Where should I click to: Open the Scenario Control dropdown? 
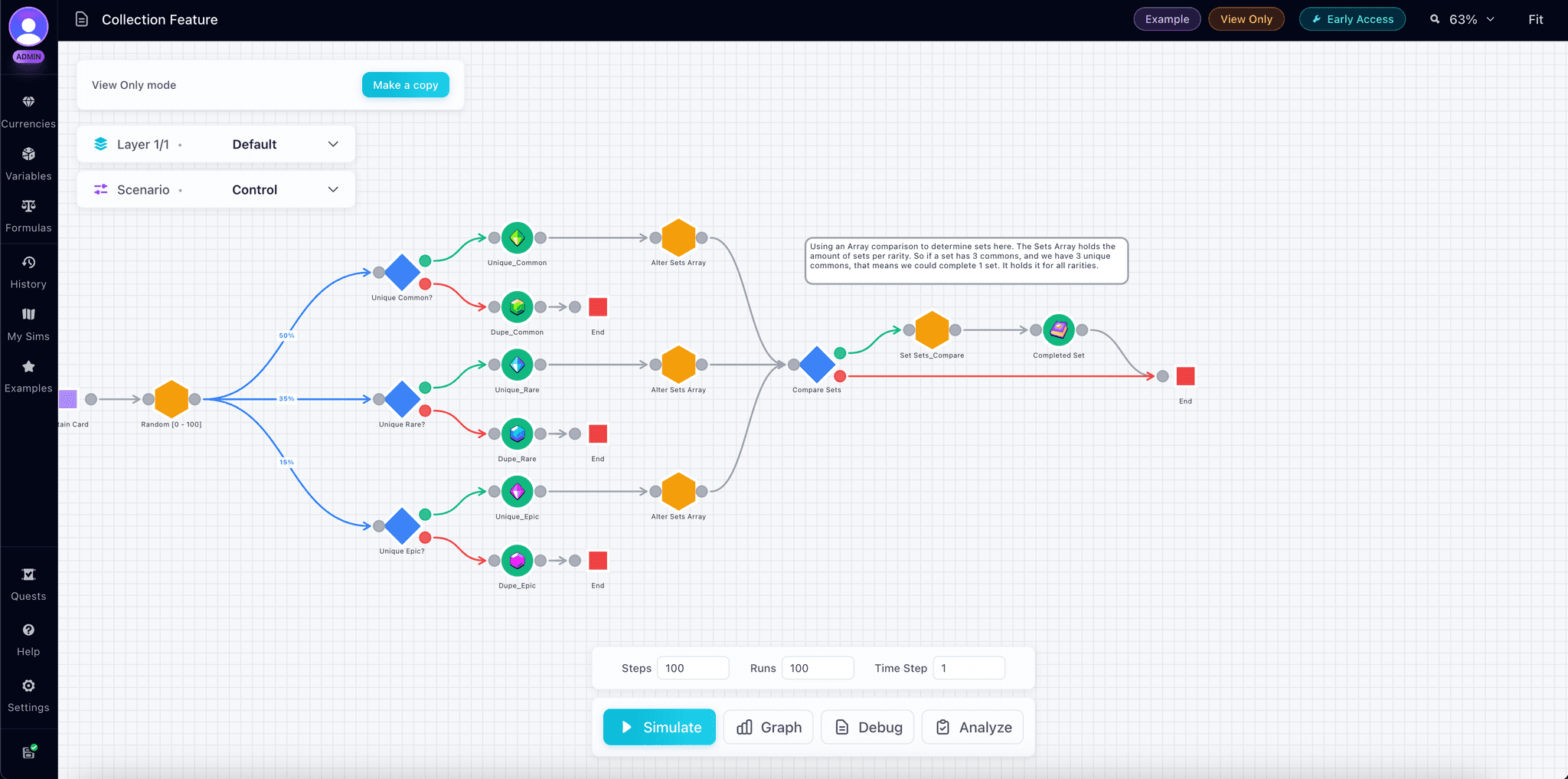pos(332,189)
